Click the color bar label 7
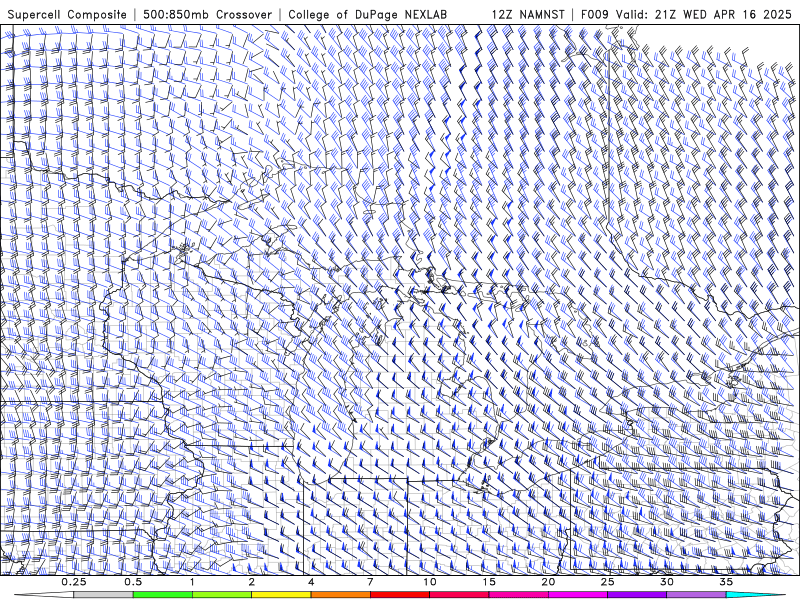The height and width of the screenshot is (600, 800). tap(370, 582)
